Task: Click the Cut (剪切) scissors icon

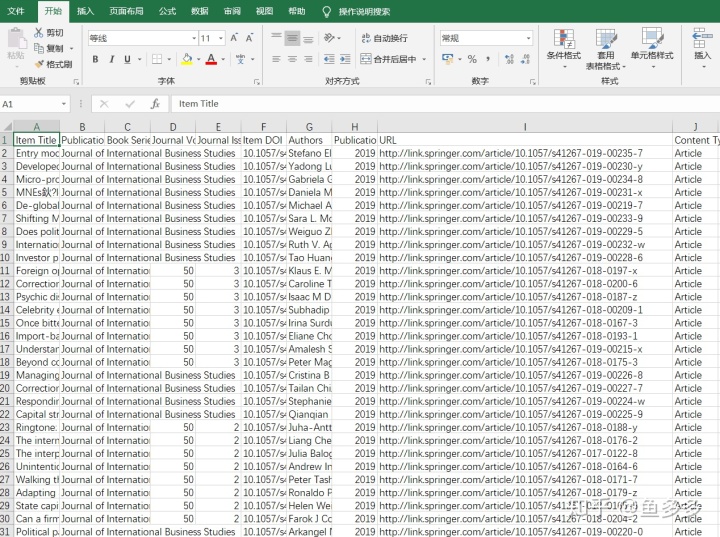Action: point(39,33)
